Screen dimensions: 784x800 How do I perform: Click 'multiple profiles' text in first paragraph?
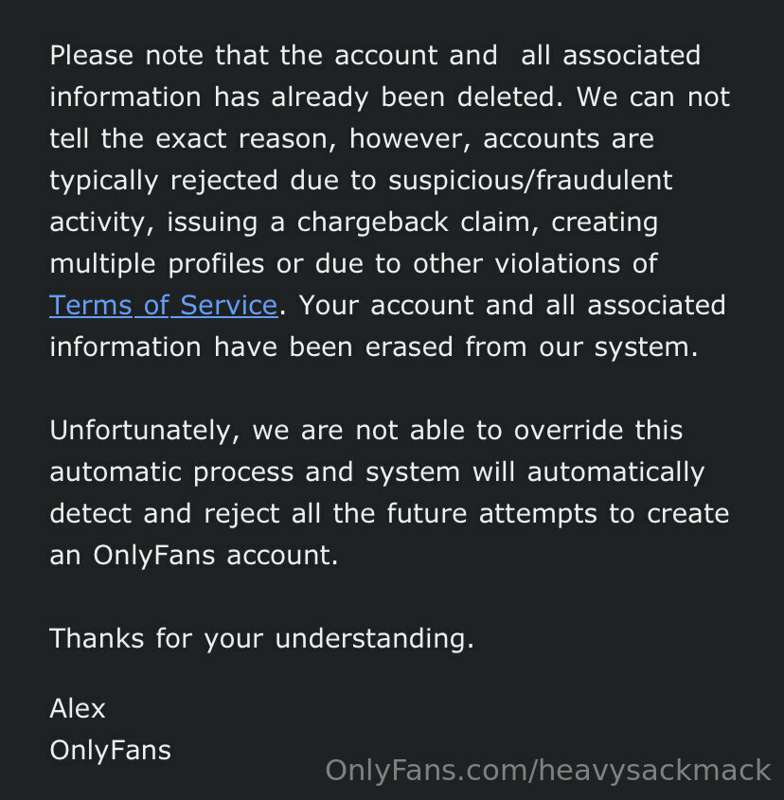(x=157, y=264)
